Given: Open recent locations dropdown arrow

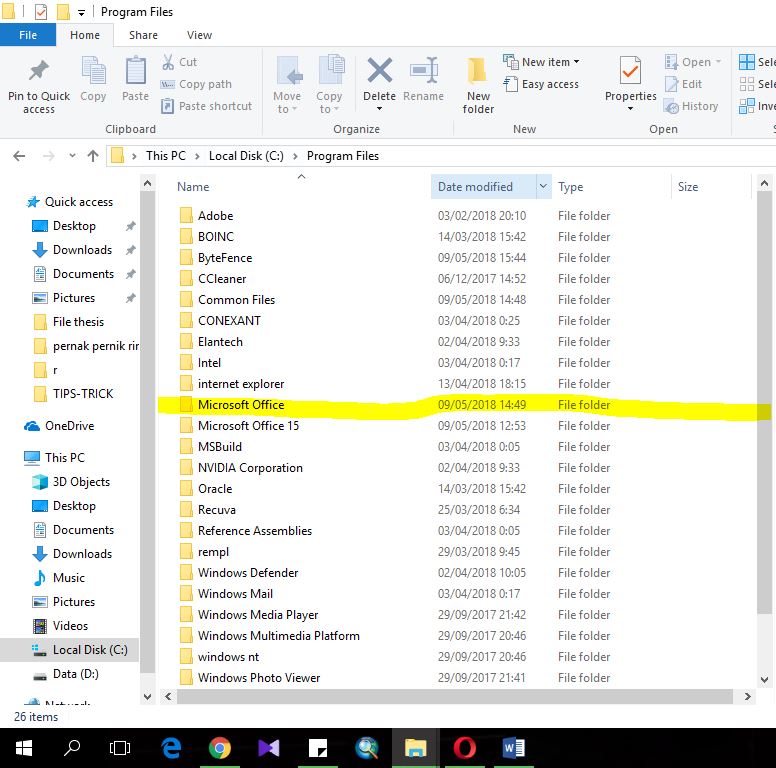Looking at the screenshot, I should click(72, 156).
